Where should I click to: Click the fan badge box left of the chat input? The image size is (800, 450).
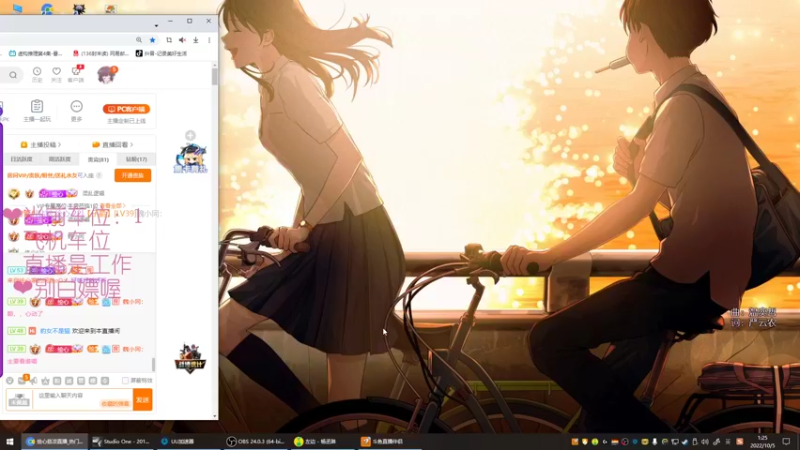[19, 399]
